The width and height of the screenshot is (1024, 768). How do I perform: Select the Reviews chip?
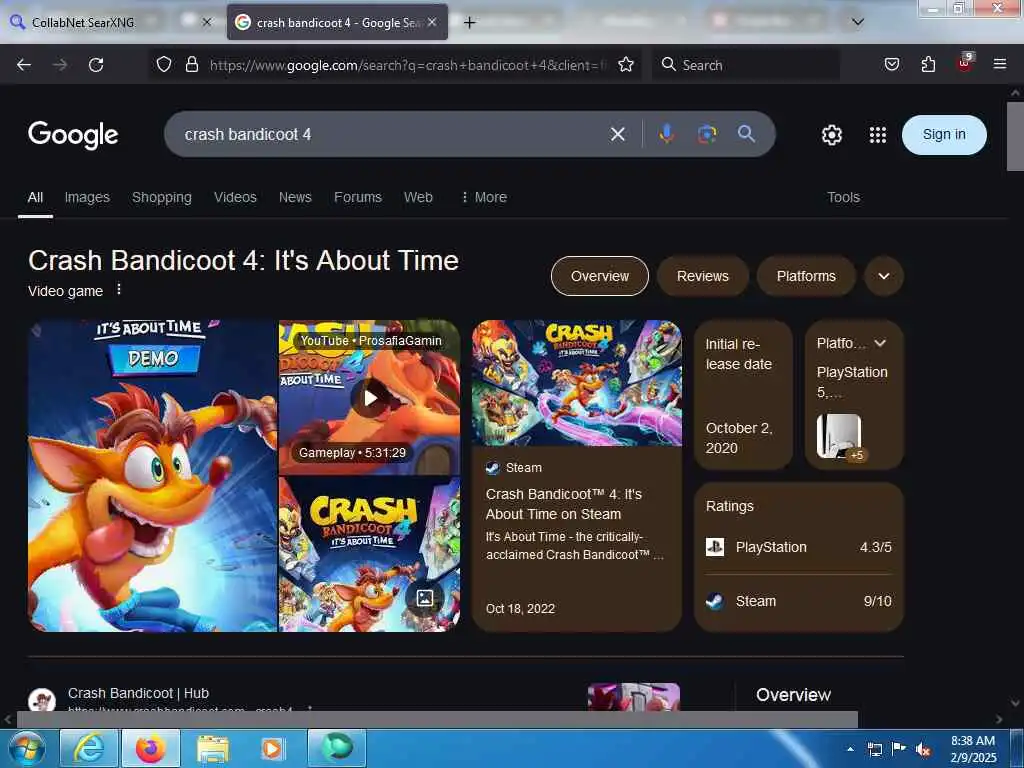702,276
